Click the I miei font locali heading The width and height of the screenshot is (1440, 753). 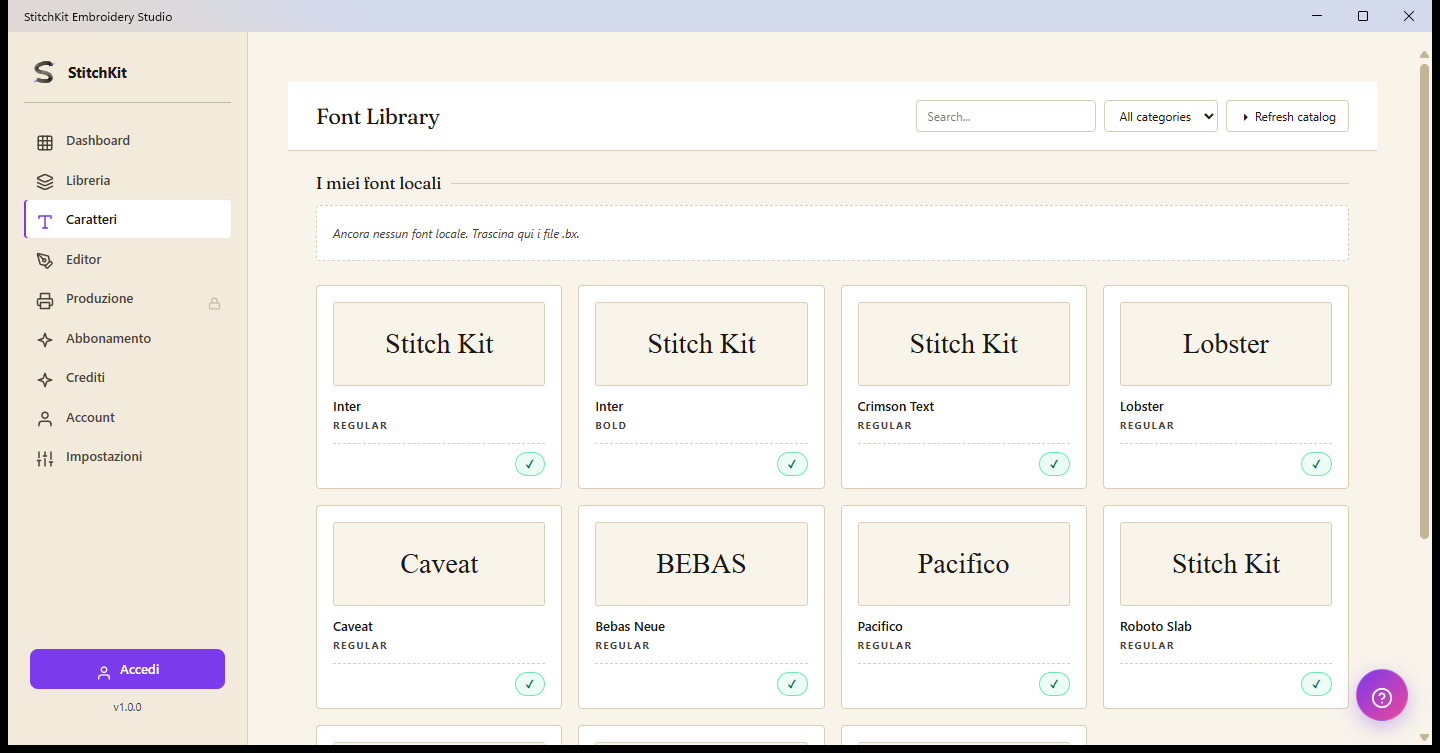coord(379,183)
